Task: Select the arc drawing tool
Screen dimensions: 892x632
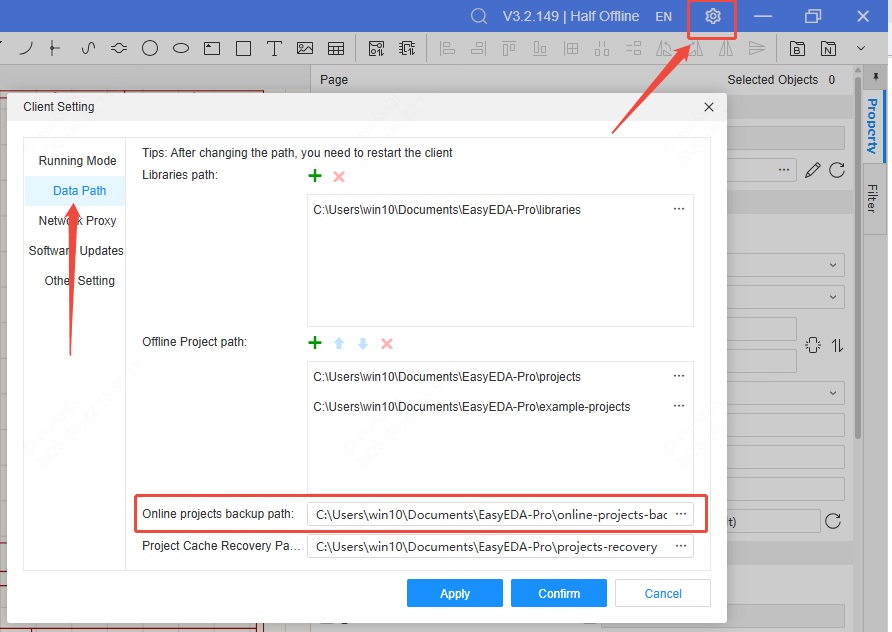Action: pyautogui.click(x=26, y=48)
